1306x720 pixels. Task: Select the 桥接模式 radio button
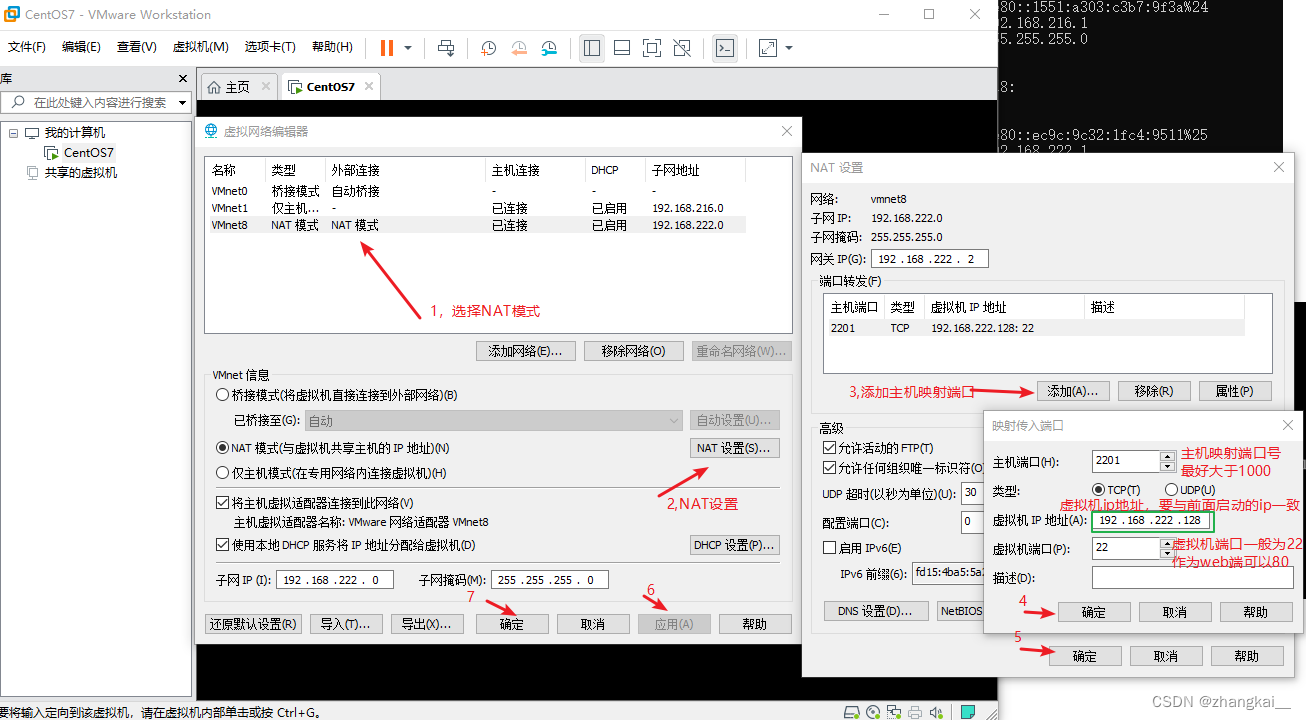pyautogui.click(x=223, y=395)
